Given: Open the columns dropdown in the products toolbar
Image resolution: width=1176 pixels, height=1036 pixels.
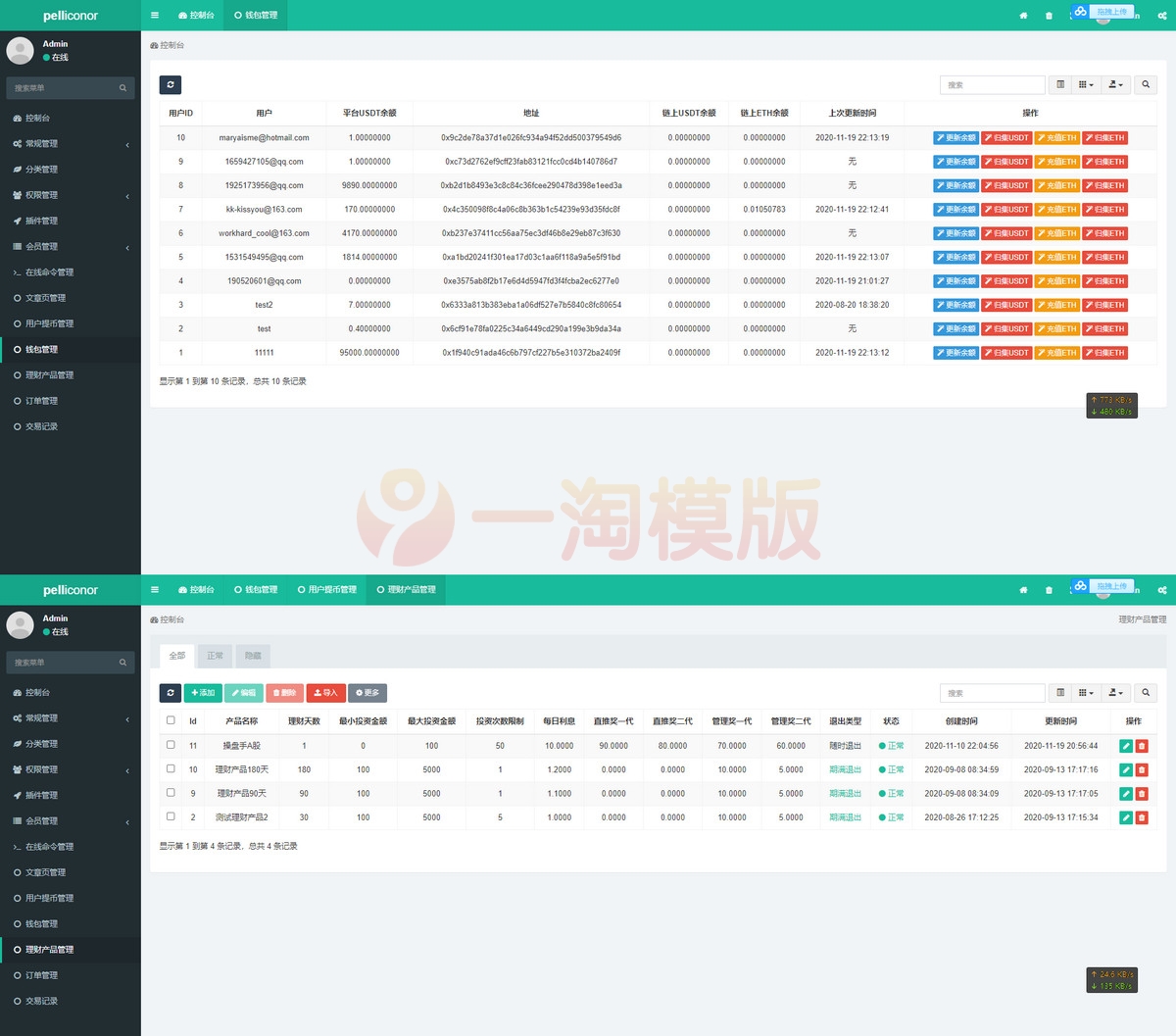Looking at the screenshot, I should [x=1085, y=693].
